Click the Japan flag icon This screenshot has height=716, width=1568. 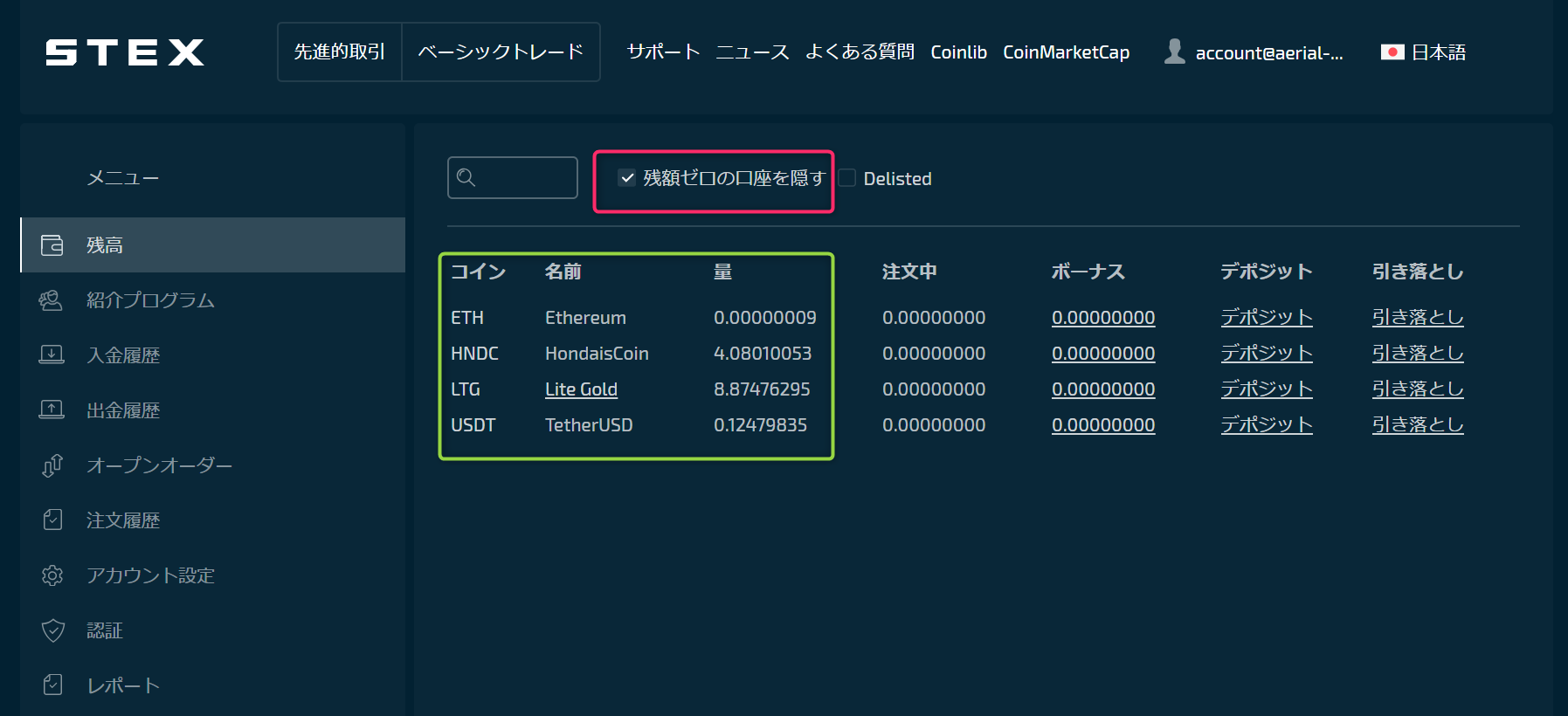tap(1392, 52)
